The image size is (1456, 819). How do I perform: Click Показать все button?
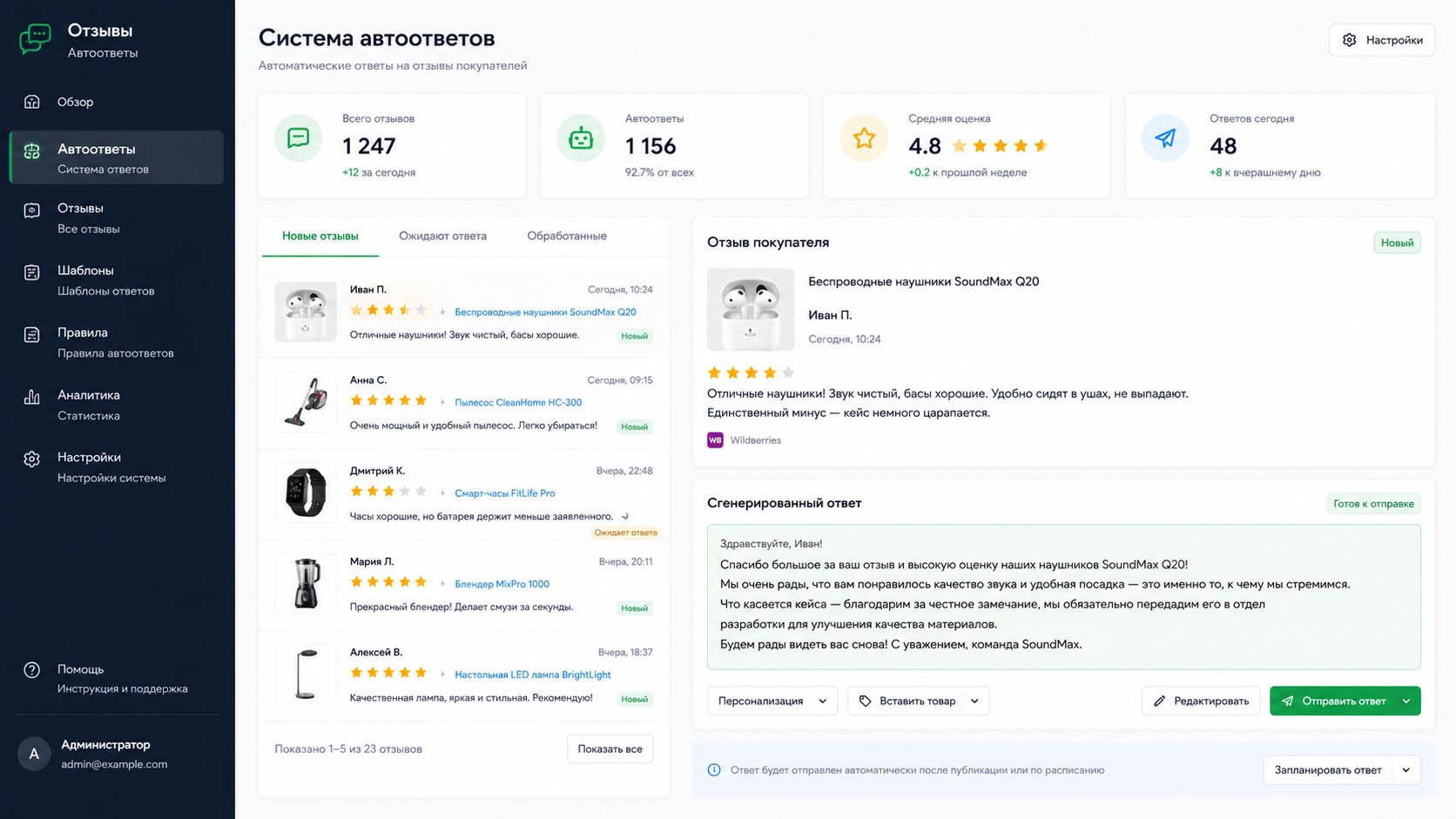[610, 749]
